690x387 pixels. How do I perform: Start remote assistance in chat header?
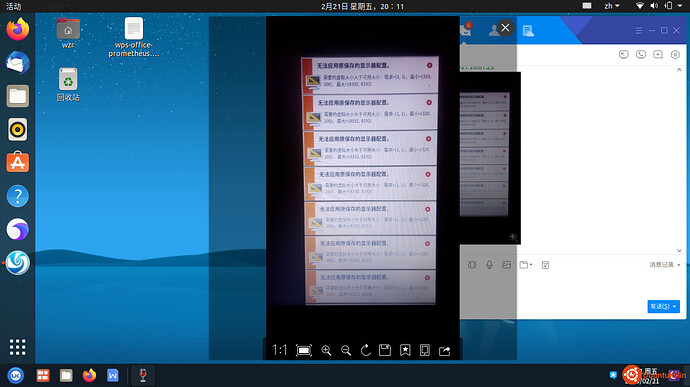tap(624, 54)
